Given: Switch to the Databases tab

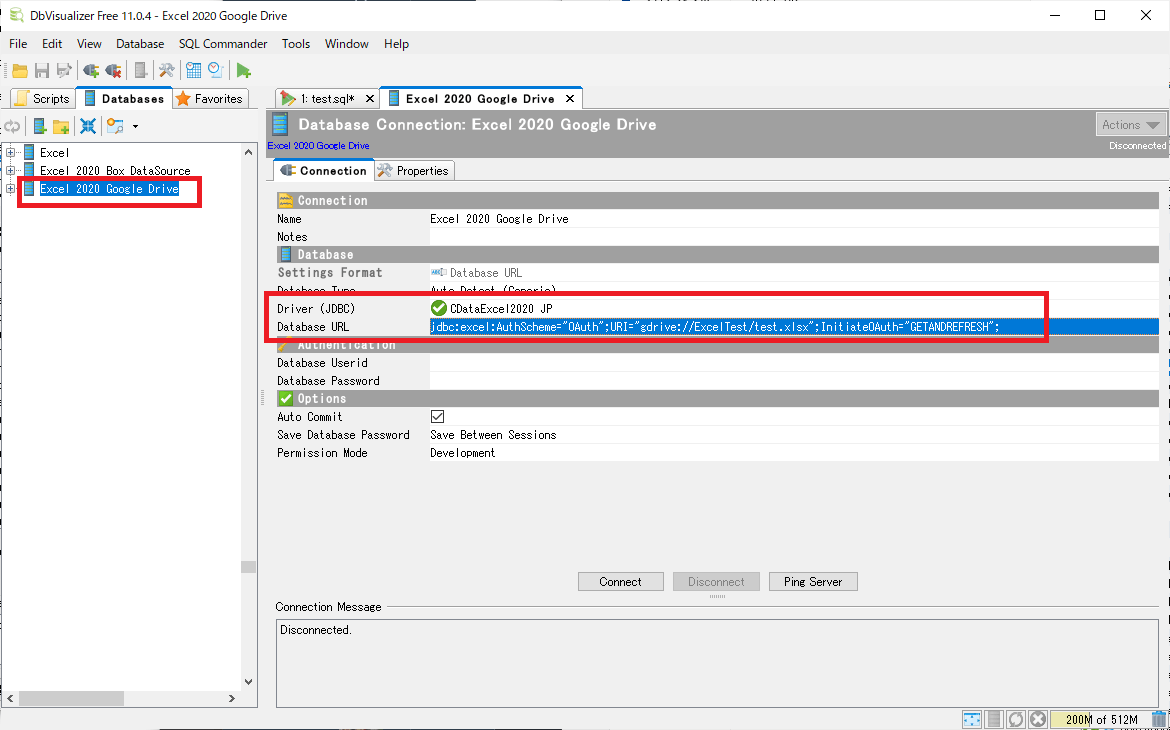Looking at the screenshot, I should pos(123,99).
